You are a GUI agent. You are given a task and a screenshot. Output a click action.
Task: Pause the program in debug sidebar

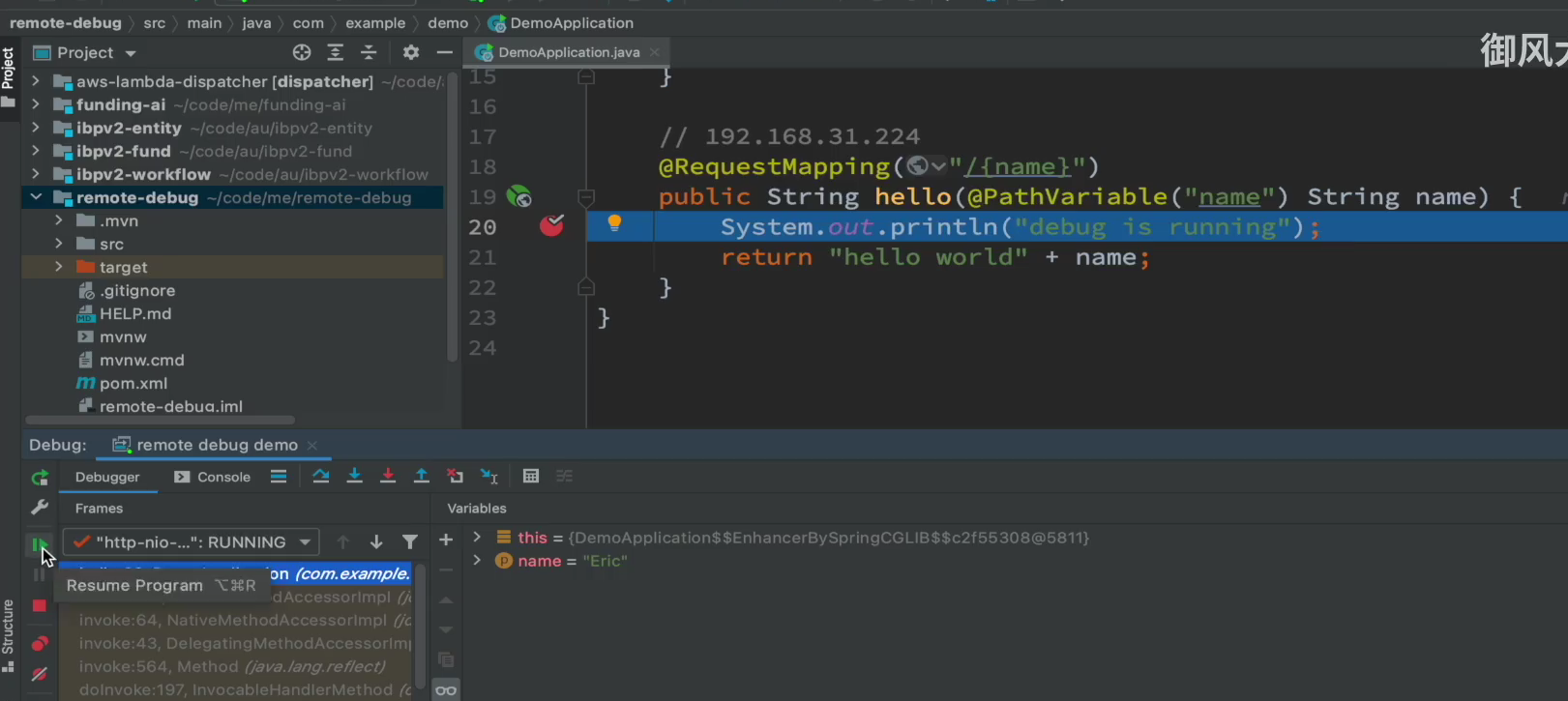tap(39, 575)
